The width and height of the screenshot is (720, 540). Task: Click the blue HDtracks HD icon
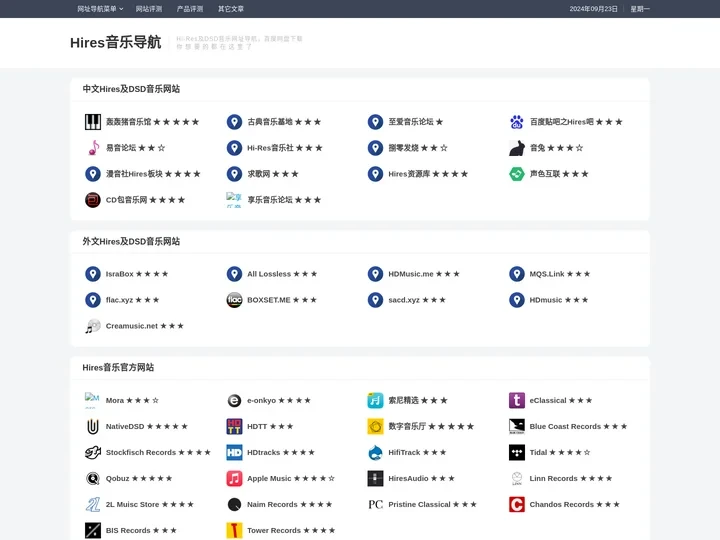tap(234, 452)
